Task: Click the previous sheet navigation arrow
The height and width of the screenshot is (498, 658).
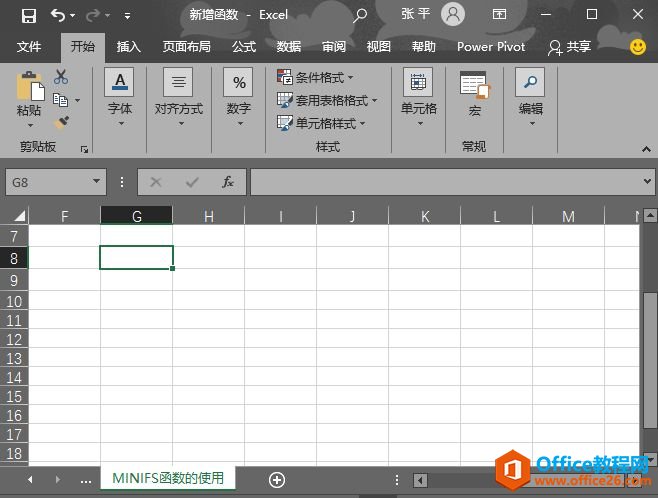Action: click(x=30, y=479)
